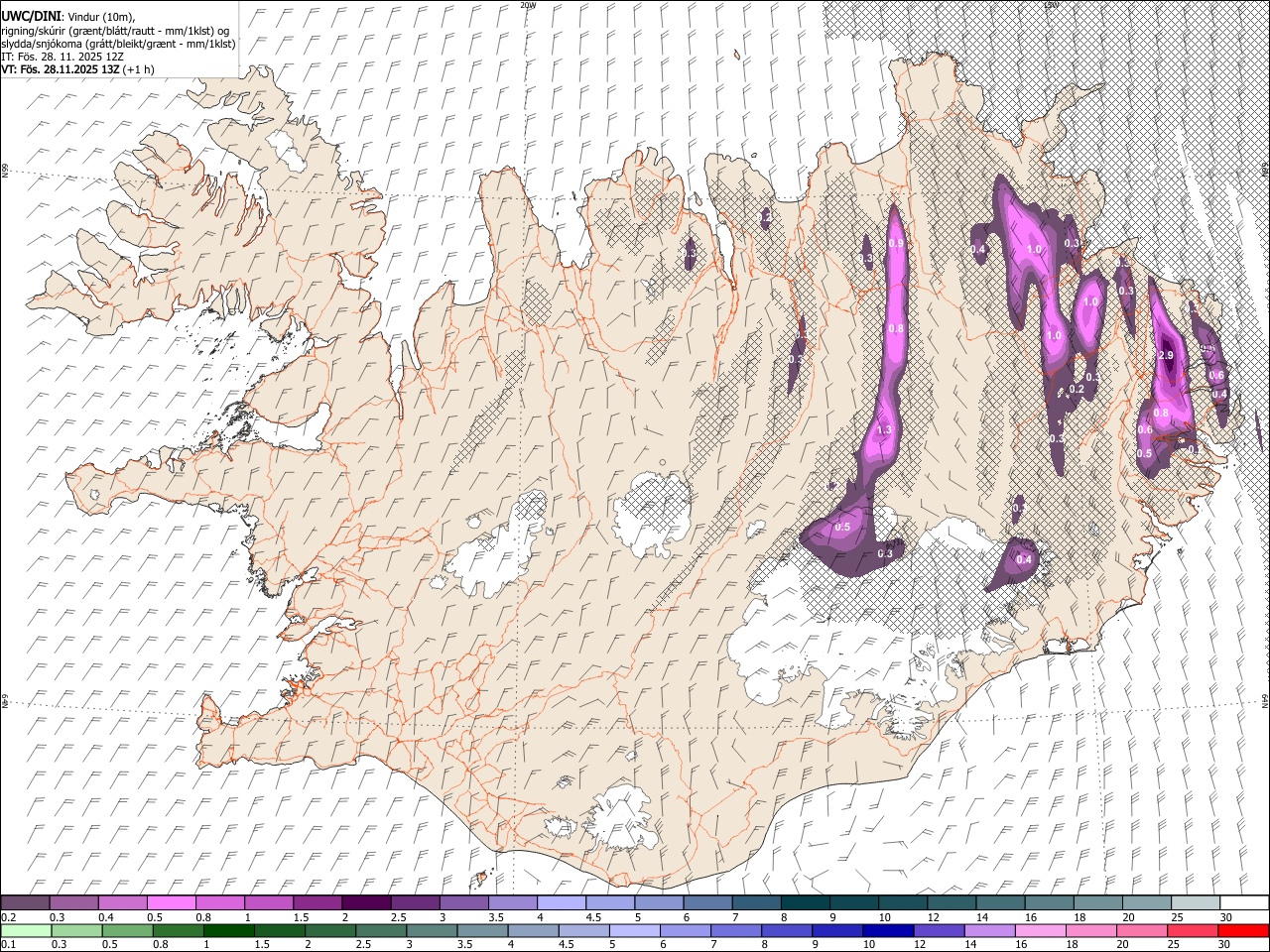
Task: Click the 'rigning/skúrir' legend description line
Action: tap(115, 31)
